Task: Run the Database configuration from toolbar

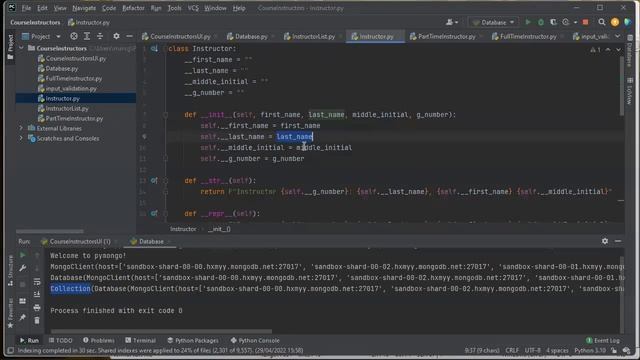Action: point(528,22)
